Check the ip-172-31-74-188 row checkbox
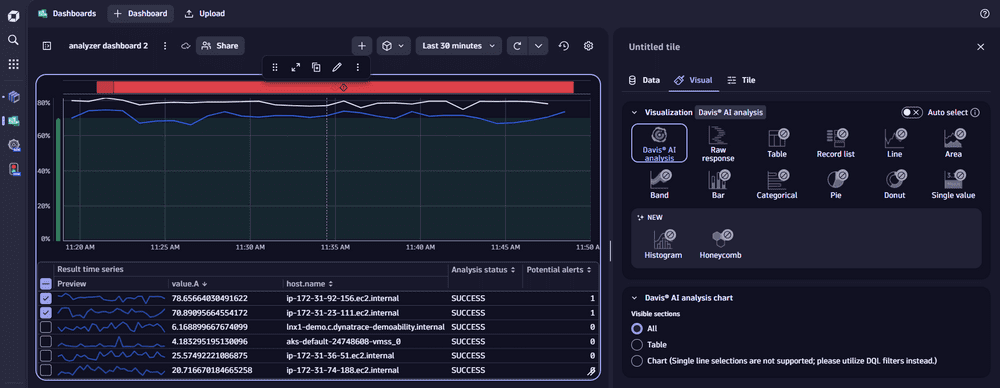The image size is (1000, 388). click(x=46, y=370)
